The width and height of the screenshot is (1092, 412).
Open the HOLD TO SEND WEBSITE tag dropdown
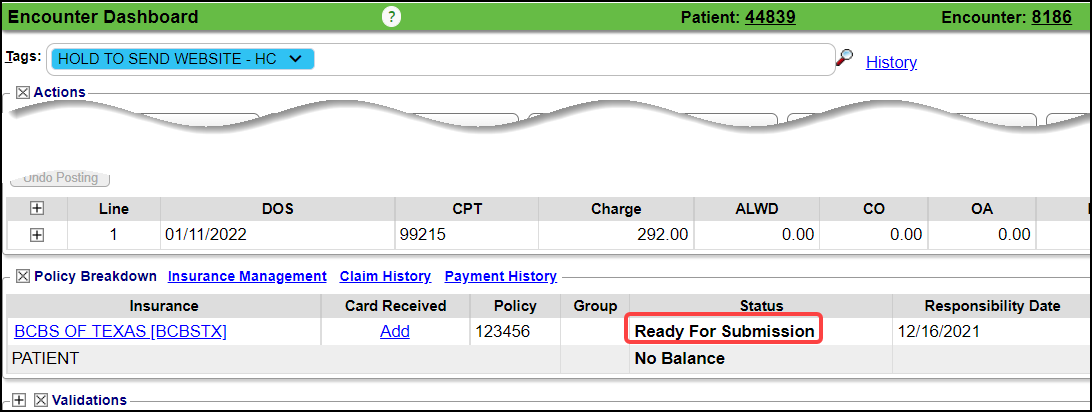pos(295,59)
